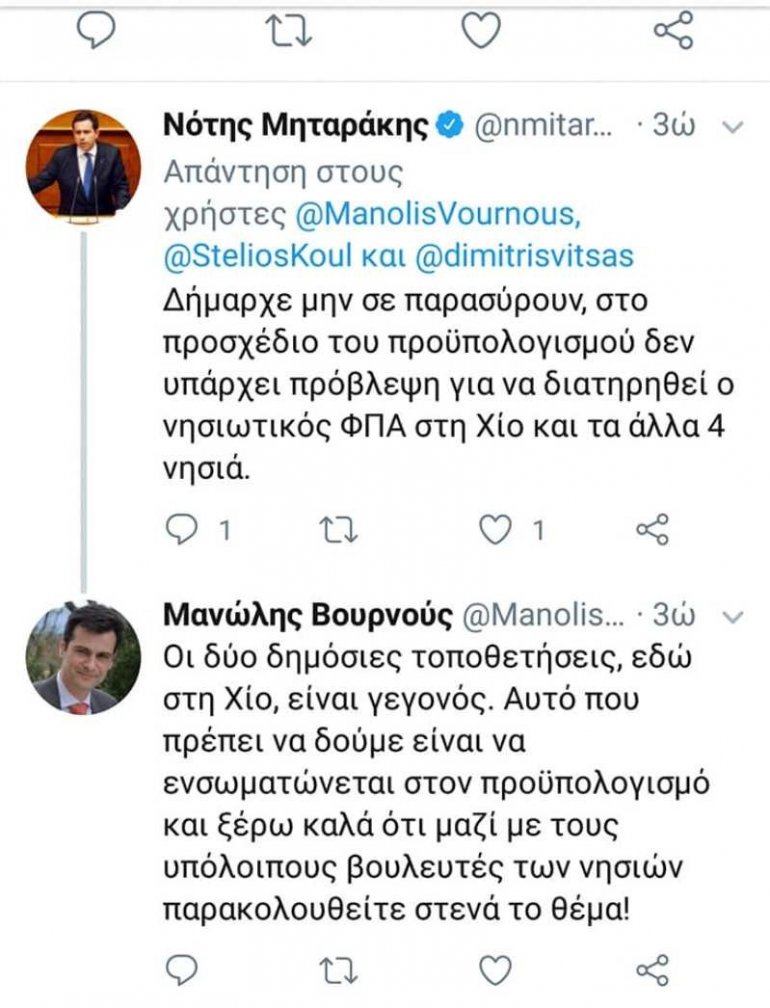Retweet the Νότης Μηταράκης tweet

click(x=339, y=530)
